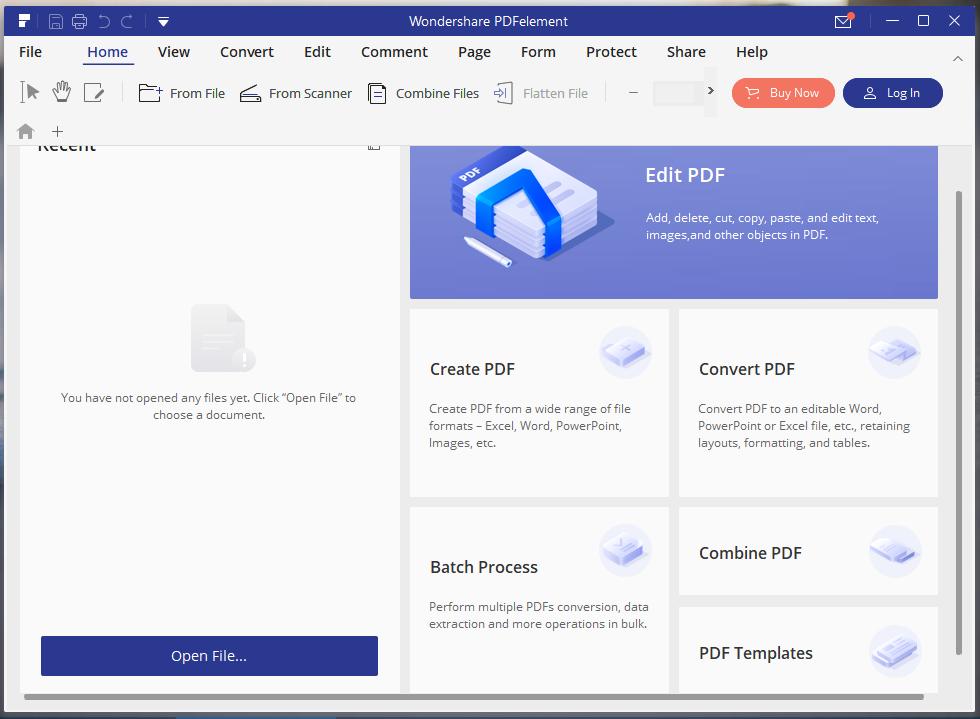Click the PDFelement logo icon
This screenshot has height=719, width=980.
pos(24,21)
